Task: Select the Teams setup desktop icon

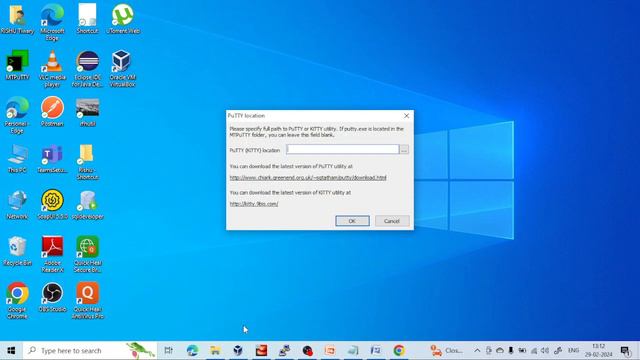Action: point(52,158)
